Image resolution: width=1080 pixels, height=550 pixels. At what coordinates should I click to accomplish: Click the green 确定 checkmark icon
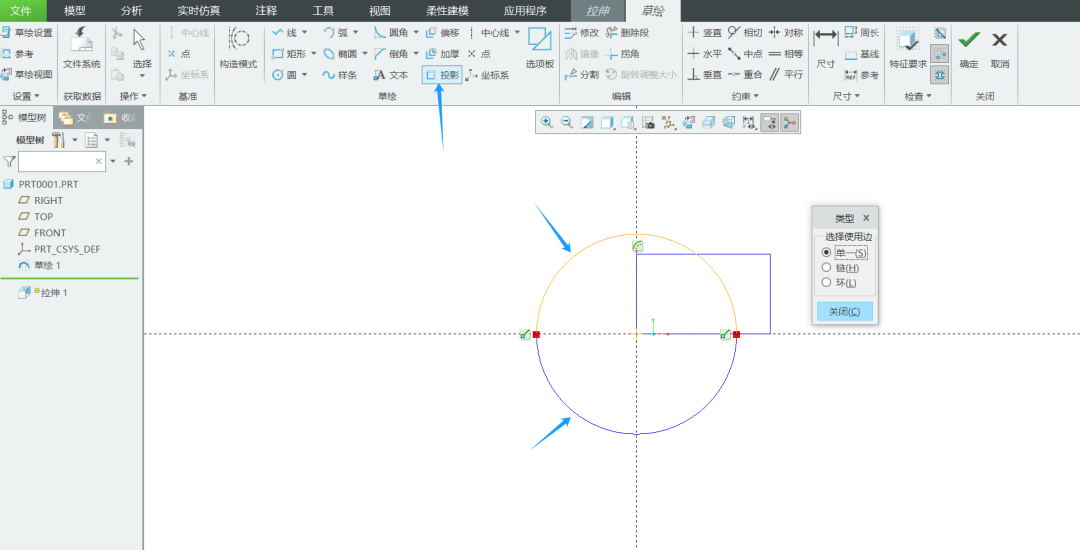pos(968,40)
